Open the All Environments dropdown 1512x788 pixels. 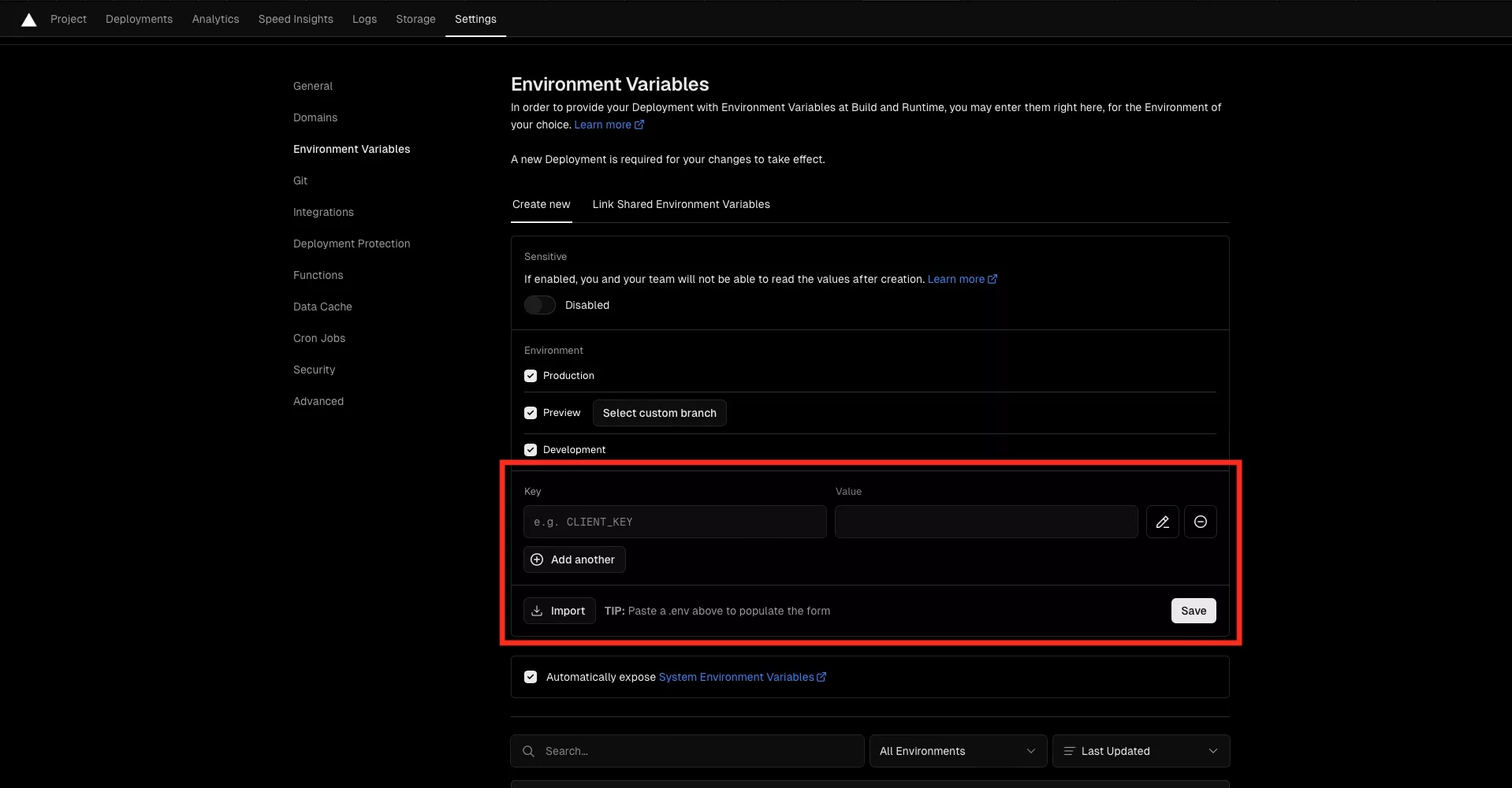click(x=957, y=751)
